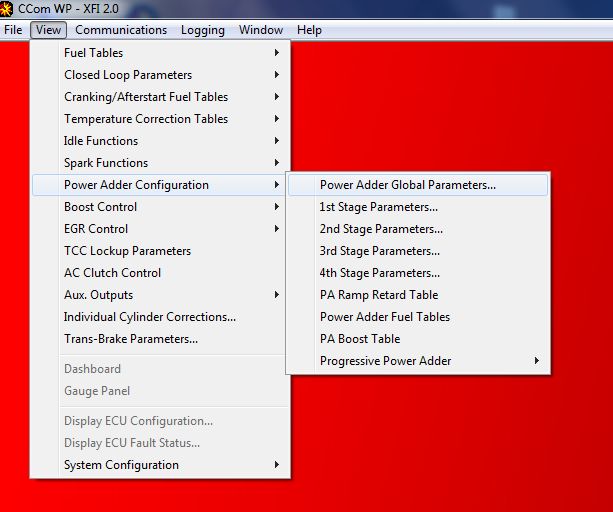
Task: Open the PA Ramp Retard Table
Action: point(418,295)
